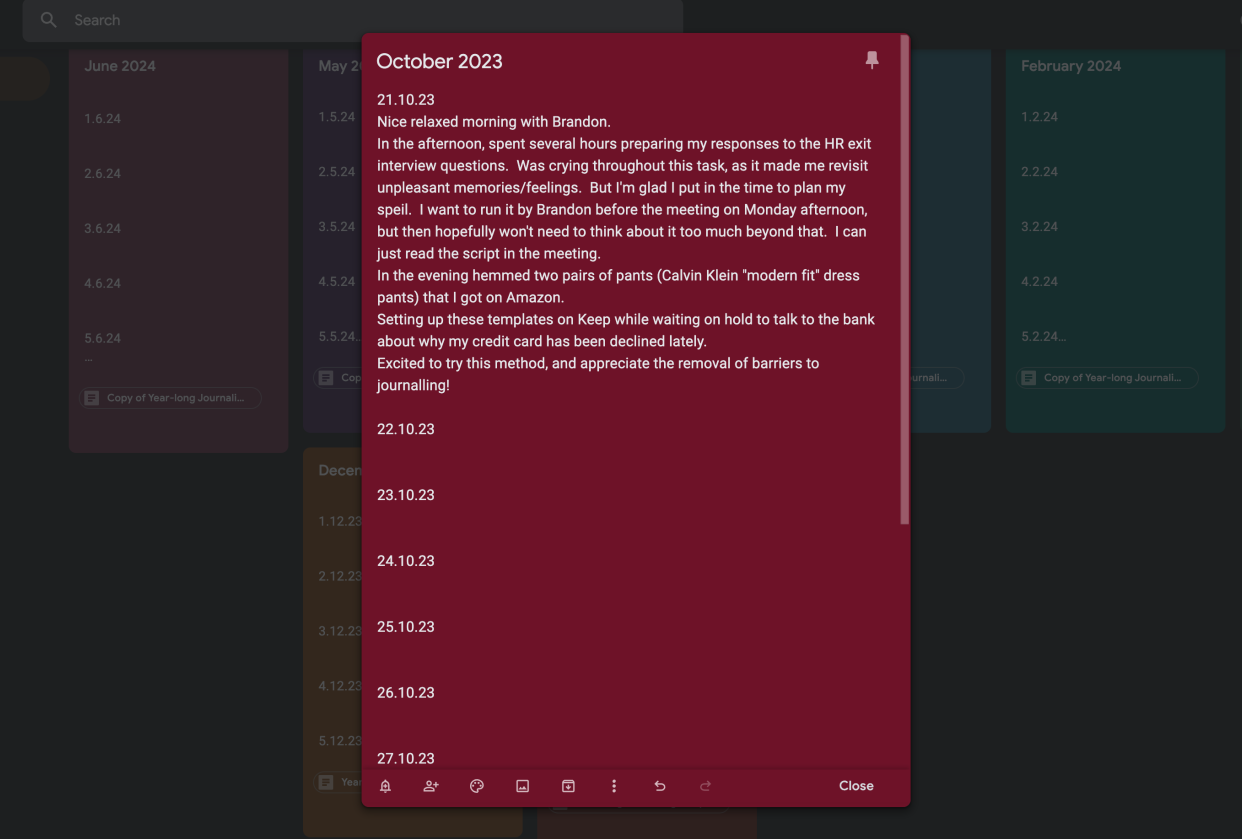Open the add collaborator icon

click(x=431, y=786)
